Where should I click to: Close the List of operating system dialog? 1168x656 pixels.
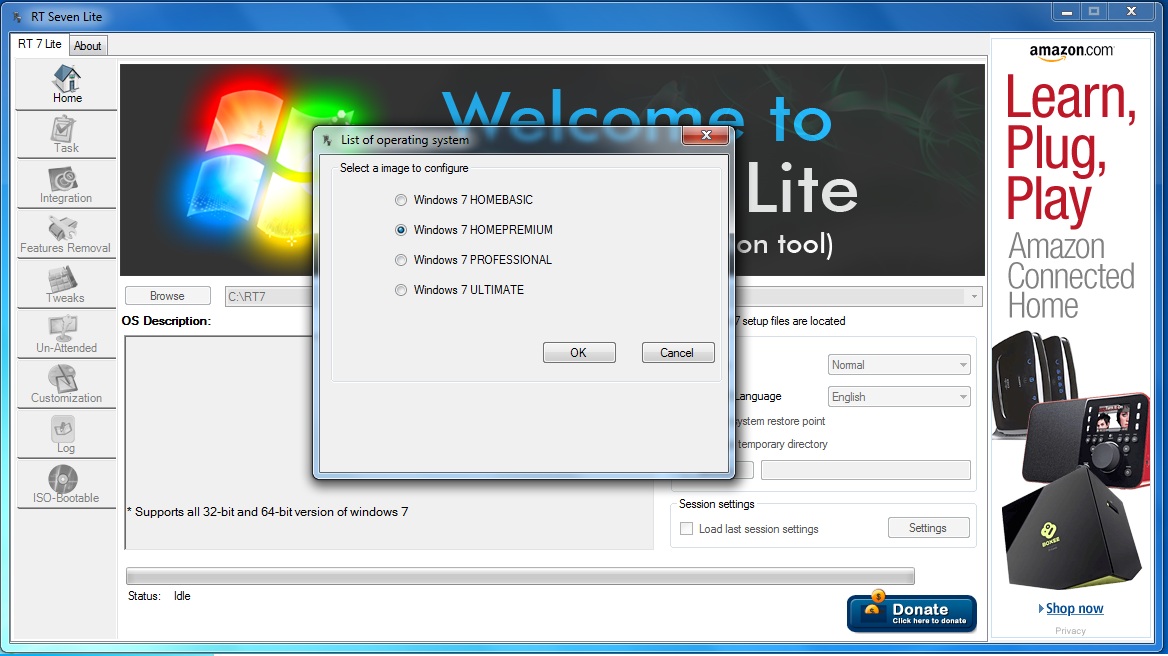pos(705,135)
